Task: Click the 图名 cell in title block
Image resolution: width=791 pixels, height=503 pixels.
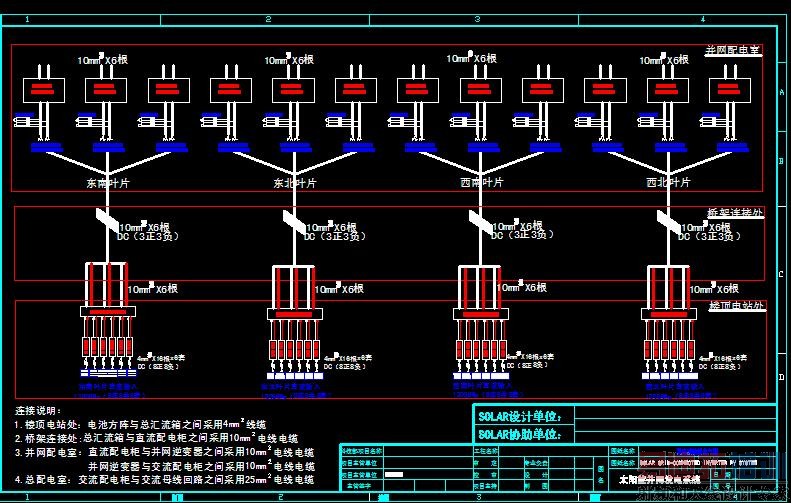Action: (601, 475)
